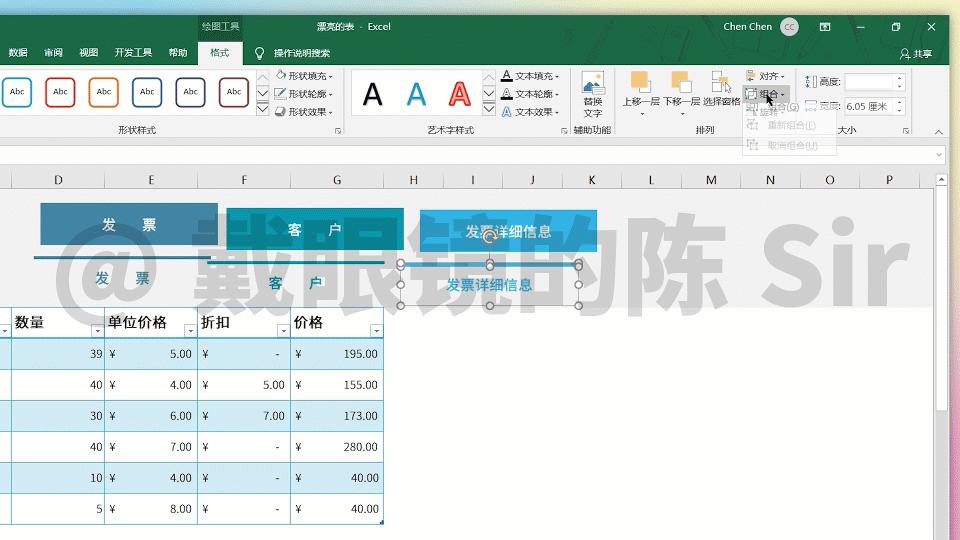Image resolution: width=960 pixels, height=540 pixels.
Task: Click the teal 客户 button shape
Action: coord(315,230)
